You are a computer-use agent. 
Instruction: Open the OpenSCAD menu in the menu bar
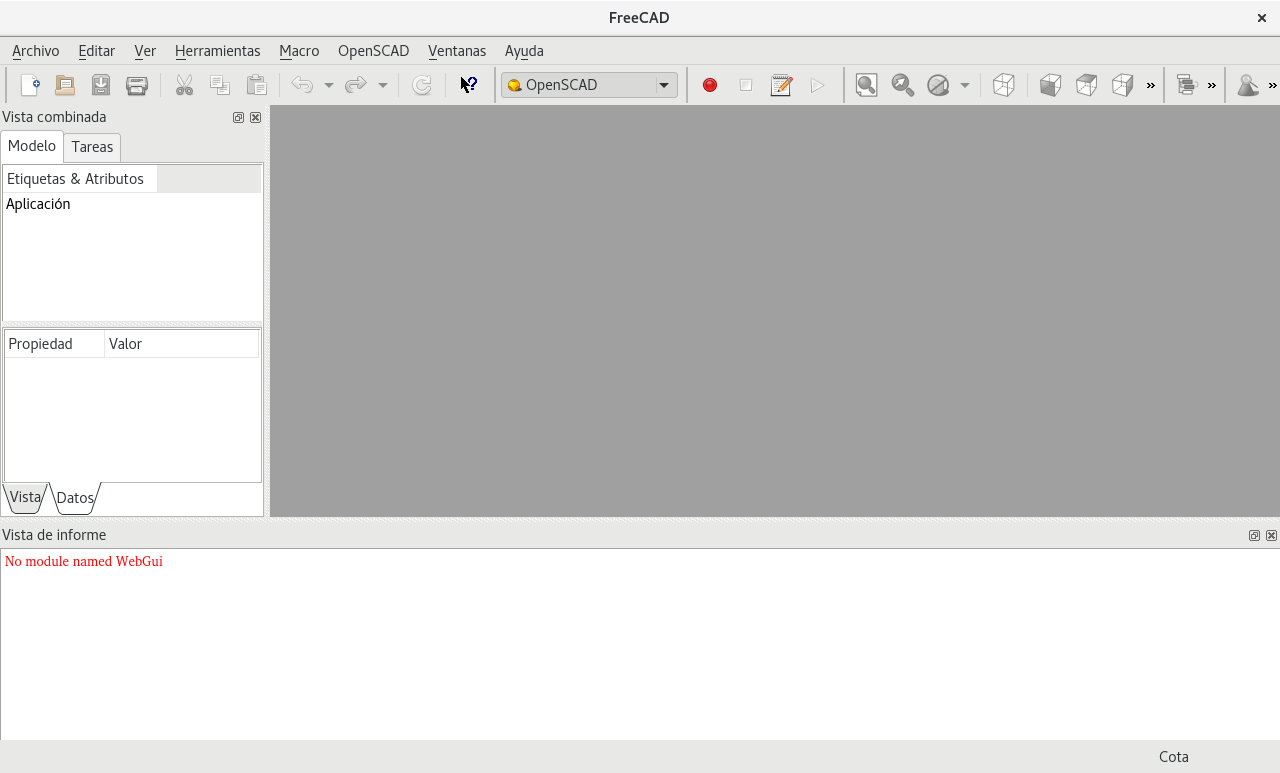[x=374, y=51]
